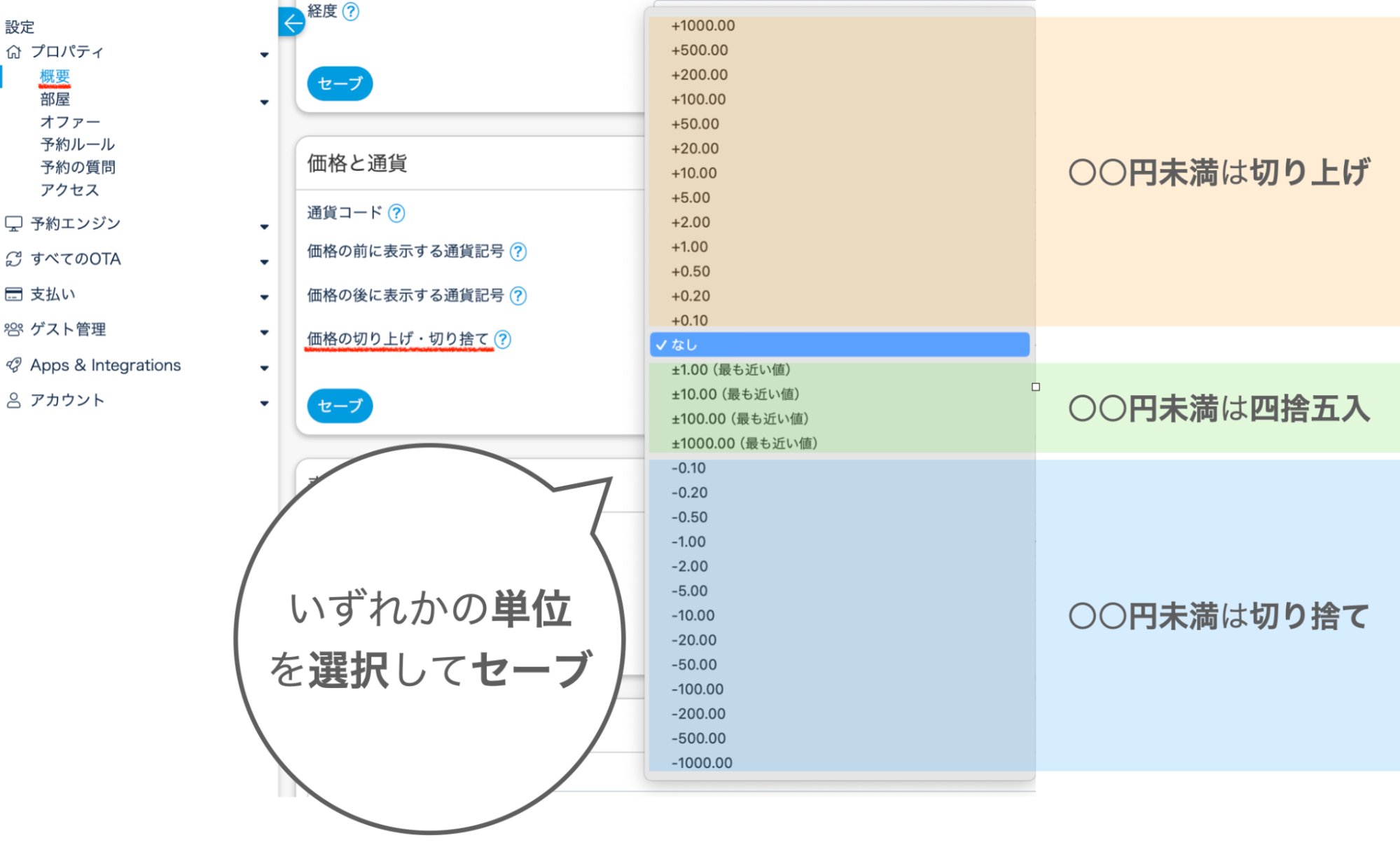The image size is (1400, 845).
Task: Expand the すべてのOTA sidebar section
Action: coord(264,262)
